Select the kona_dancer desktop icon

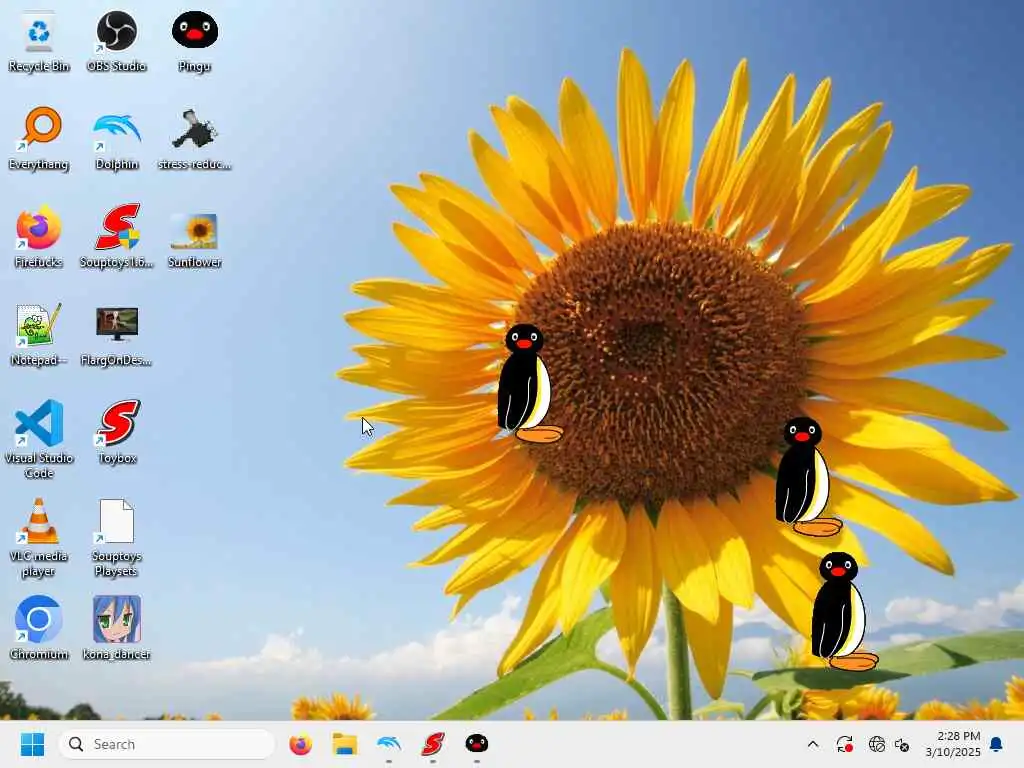pyautogui.click(x=116, y=628)
